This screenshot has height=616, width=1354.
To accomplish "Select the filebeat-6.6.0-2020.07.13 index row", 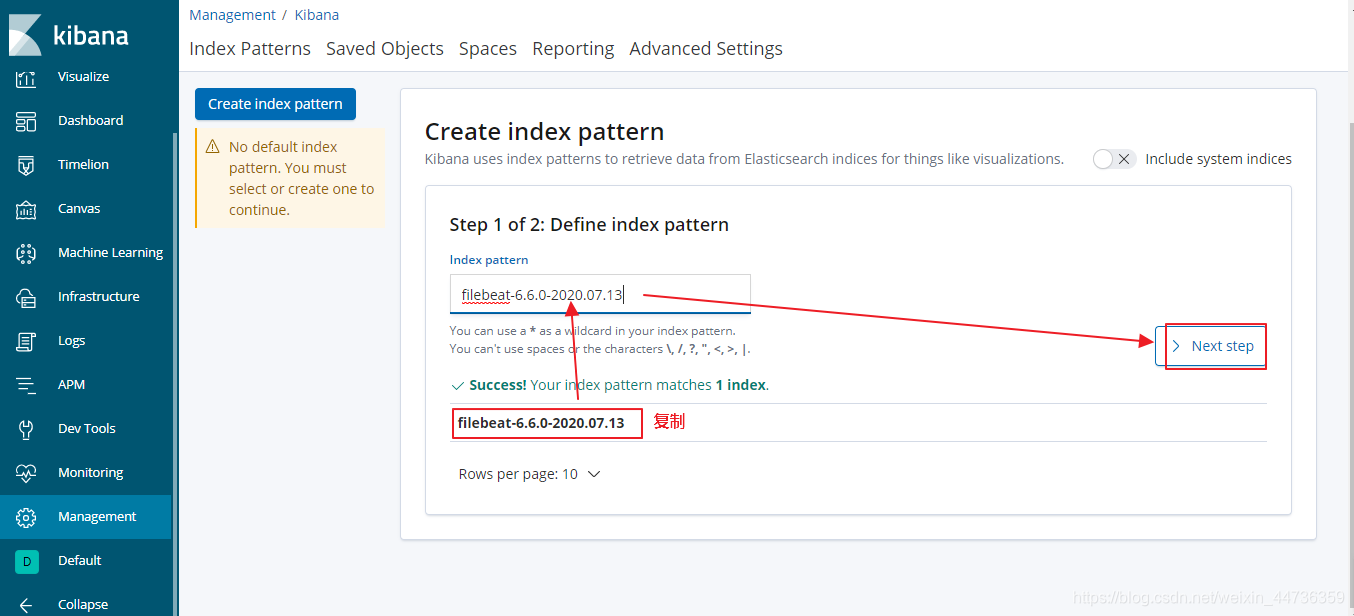I will click(858, 423).
